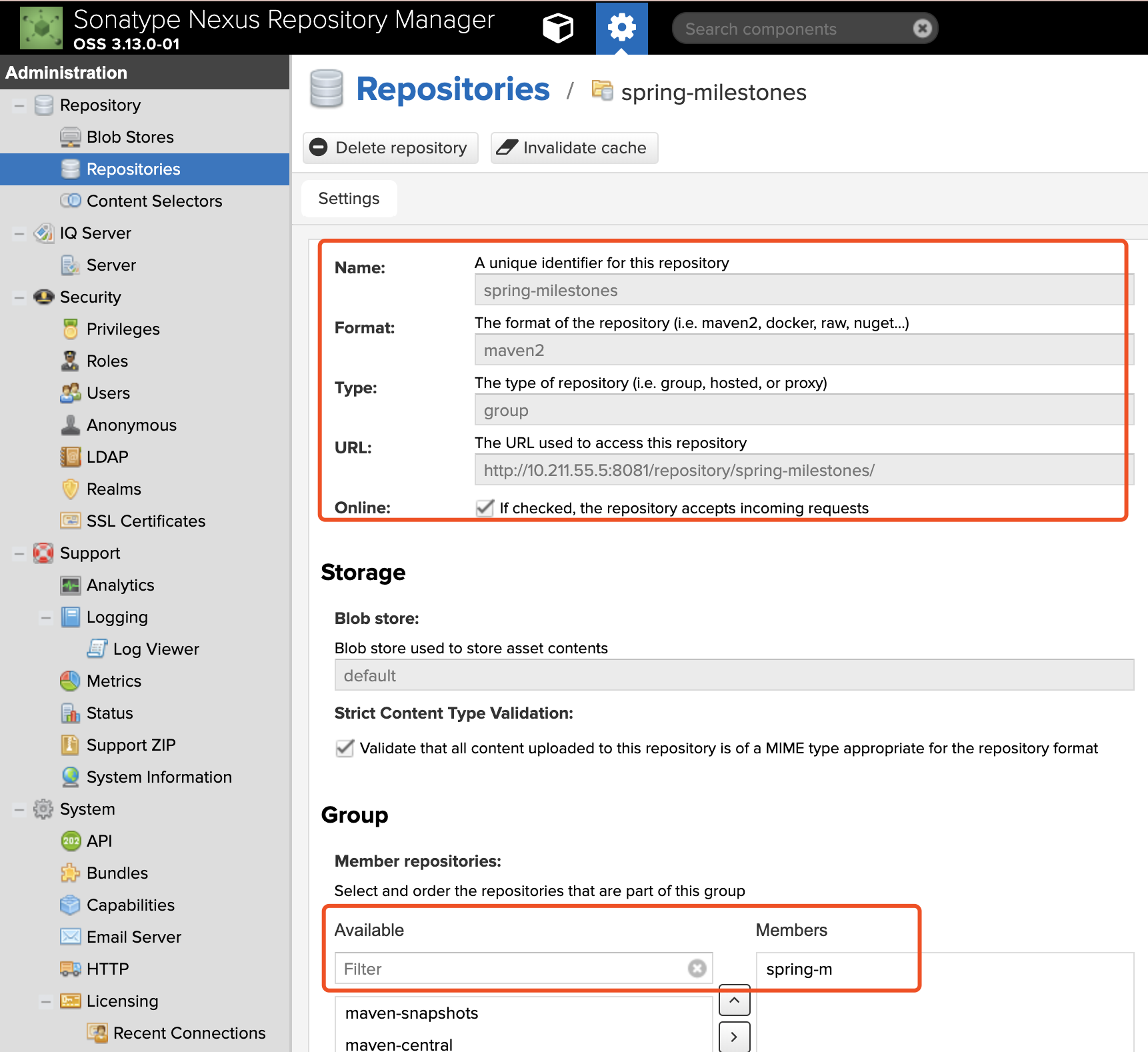The height and width of the screenshot is (1052, 1148).
Task: Open the Log Viewer icon
Action: click(x=97, y=648)
